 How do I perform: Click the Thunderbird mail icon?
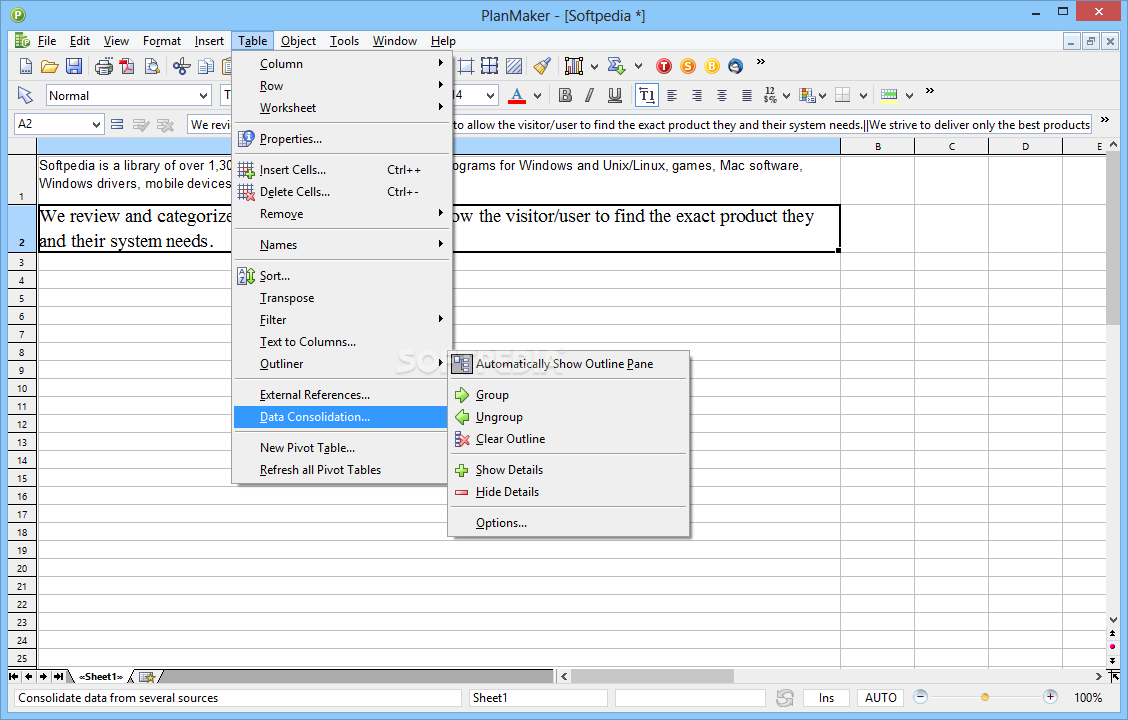pyautogui.click(x=735, y=66)
